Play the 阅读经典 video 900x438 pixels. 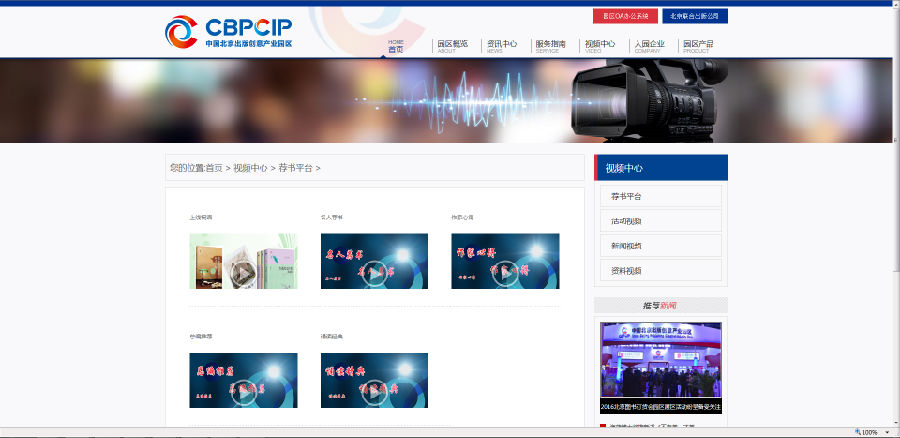pos(374,381)
